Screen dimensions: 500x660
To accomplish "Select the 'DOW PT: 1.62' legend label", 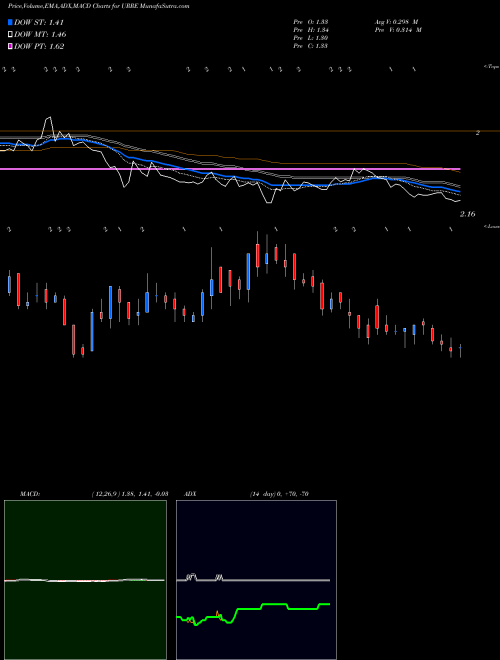I will click(39, 47).
